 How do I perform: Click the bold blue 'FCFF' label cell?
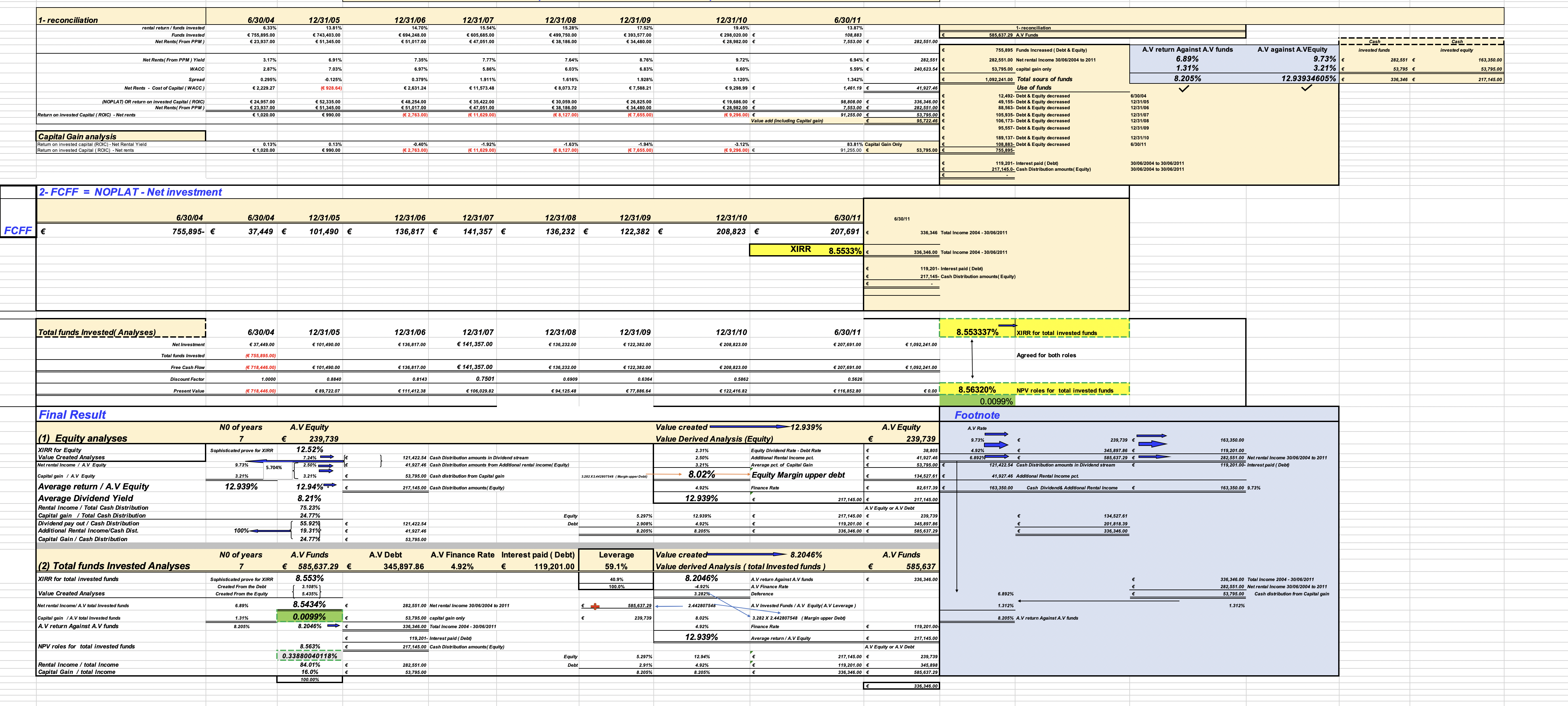[x=18, y=230]
